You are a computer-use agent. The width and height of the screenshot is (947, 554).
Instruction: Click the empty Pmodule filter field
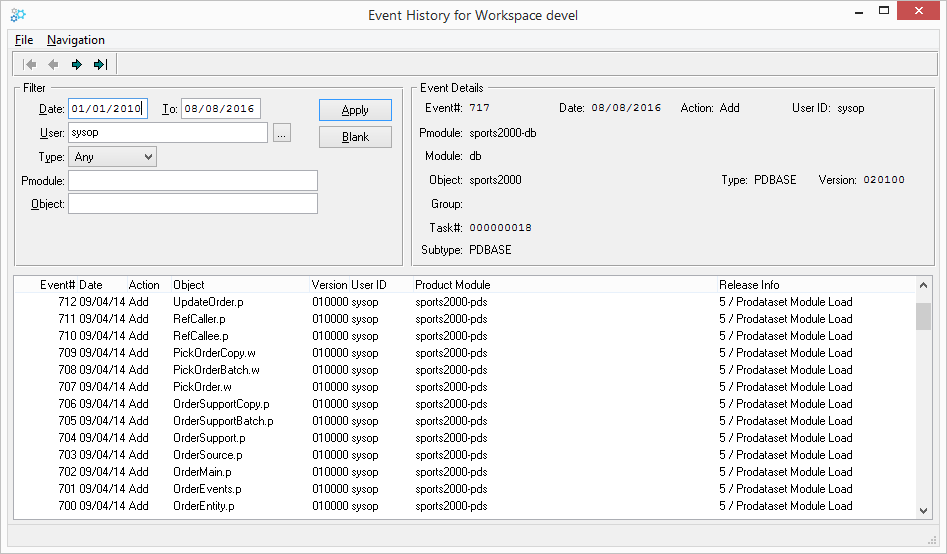[x=193, y=181]
